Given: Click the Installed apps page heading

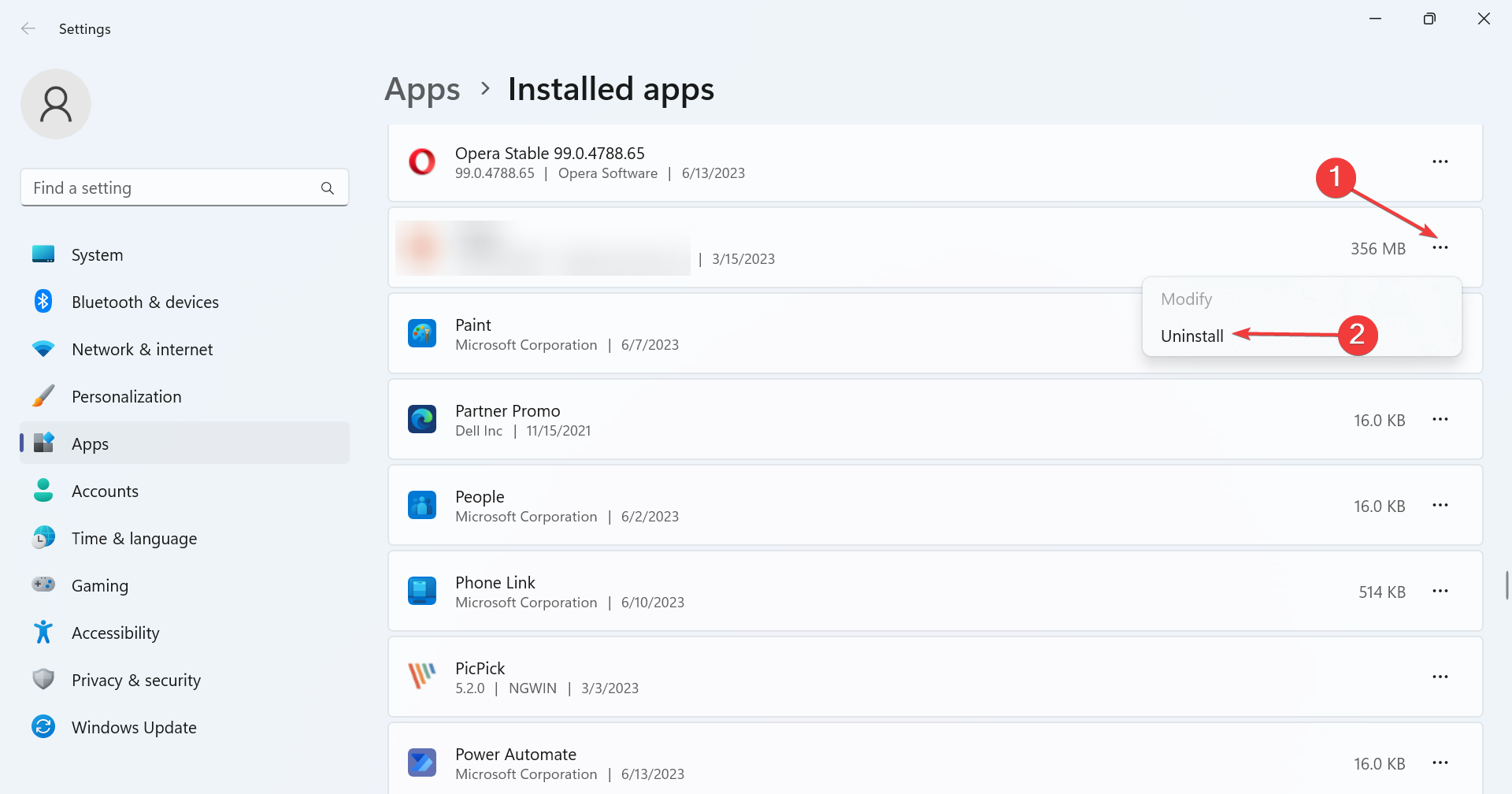Looking at the screenshot, I should 611,89.
